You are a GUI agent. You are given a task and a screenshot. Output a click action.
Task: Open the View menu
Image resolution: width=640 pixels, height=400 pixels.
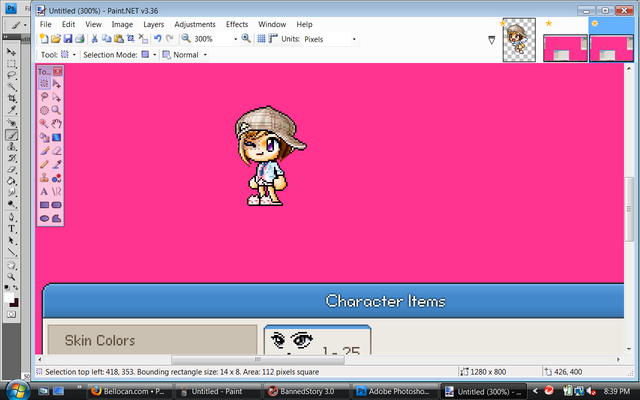[93, 24]
